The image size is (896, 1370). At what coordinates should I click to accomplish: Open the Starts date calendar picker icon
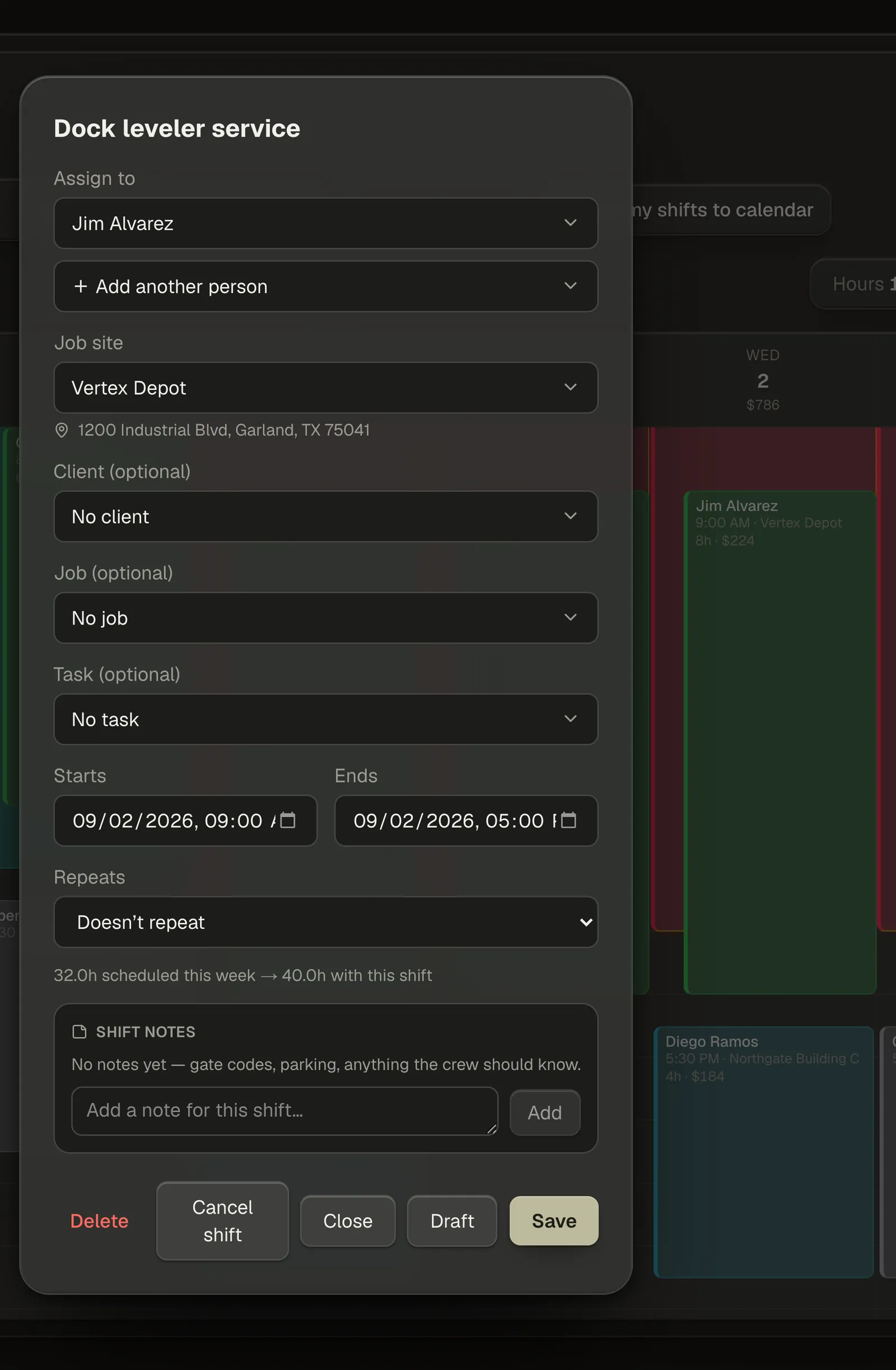[288, 819]
